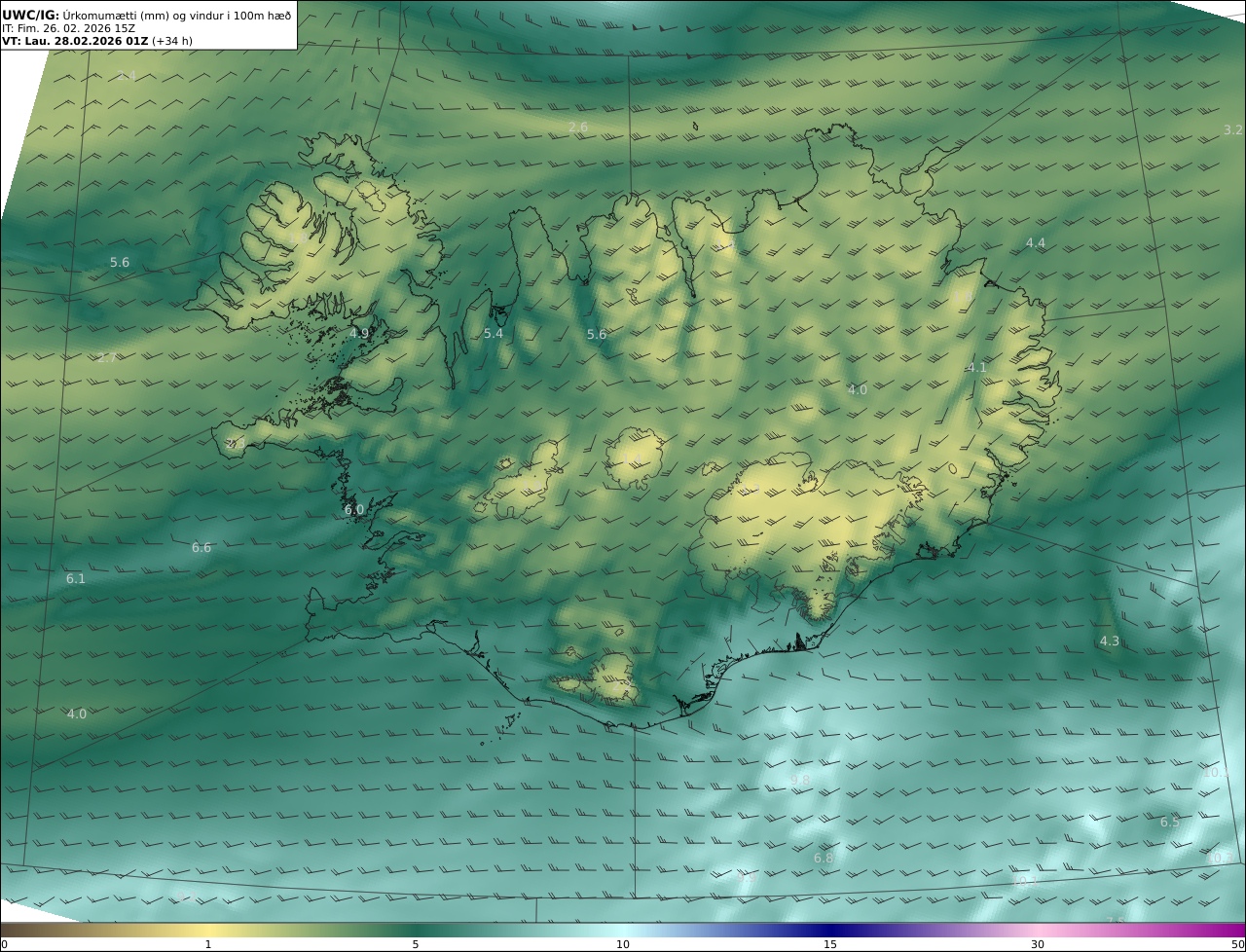
Task: Click the 3.2 value label on the map
Action: point(1233,129)
